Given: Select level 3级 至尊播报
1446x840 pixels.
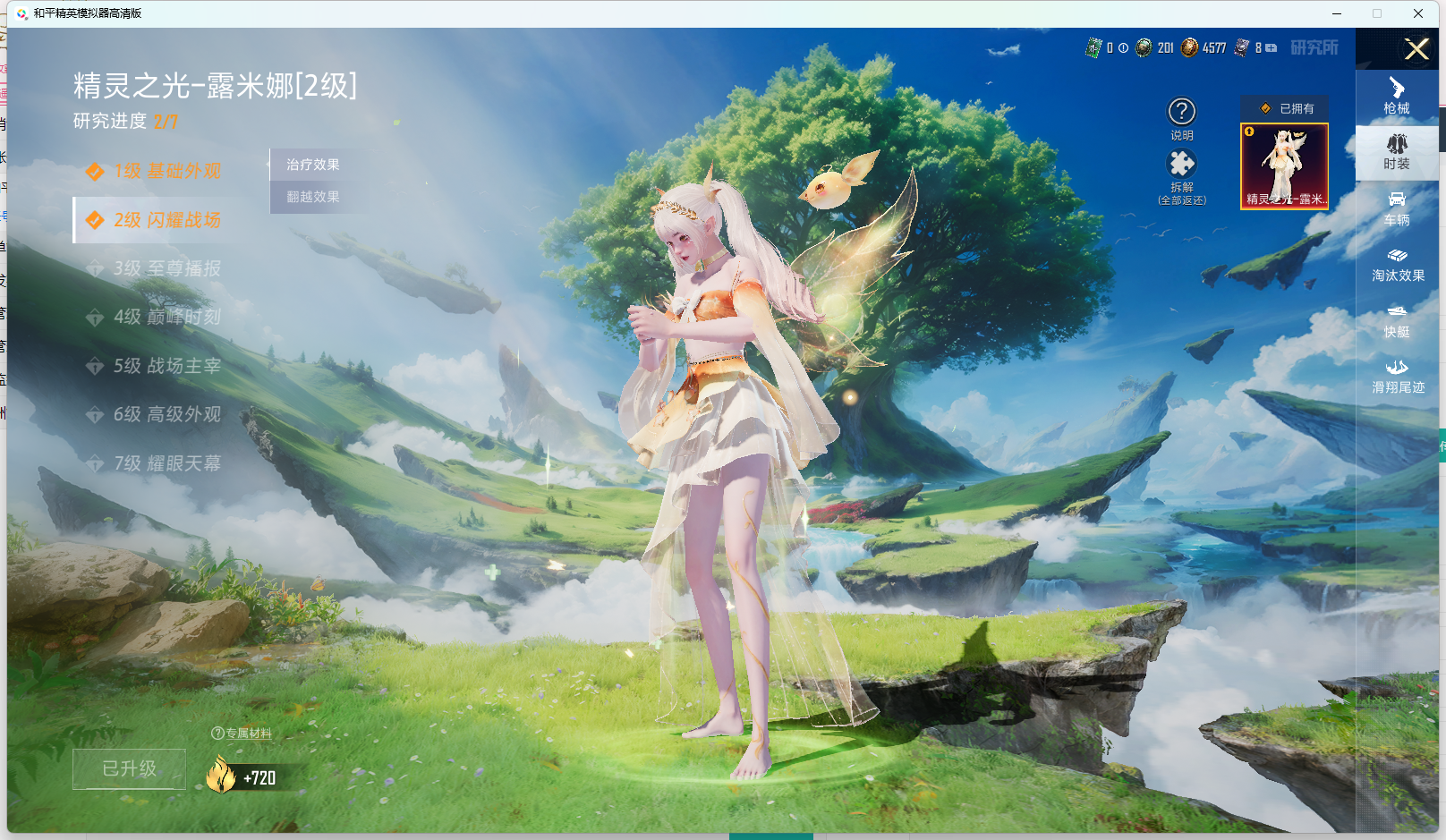Looking at the screenshot, I should [154, 268].
